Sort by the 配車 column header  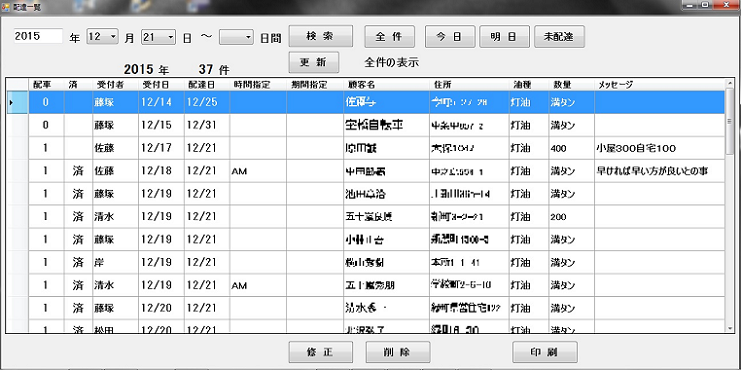click(46, 85)
